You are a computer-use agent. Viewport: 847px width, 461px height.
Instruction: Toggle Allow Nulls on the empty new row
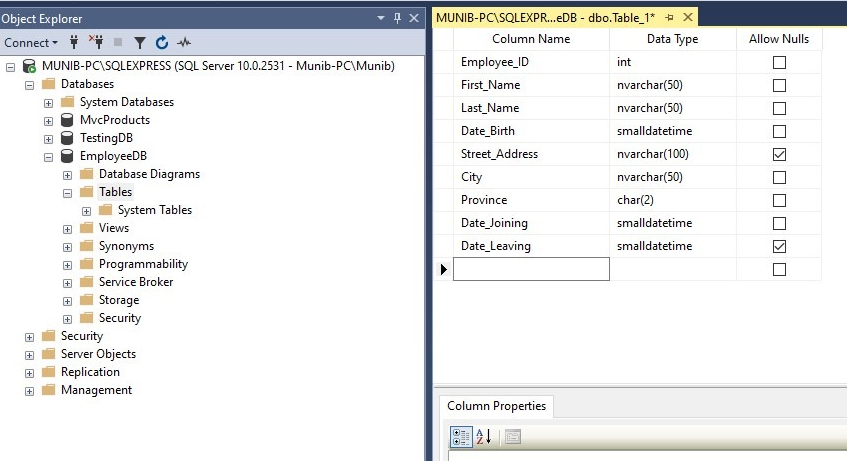779,269
